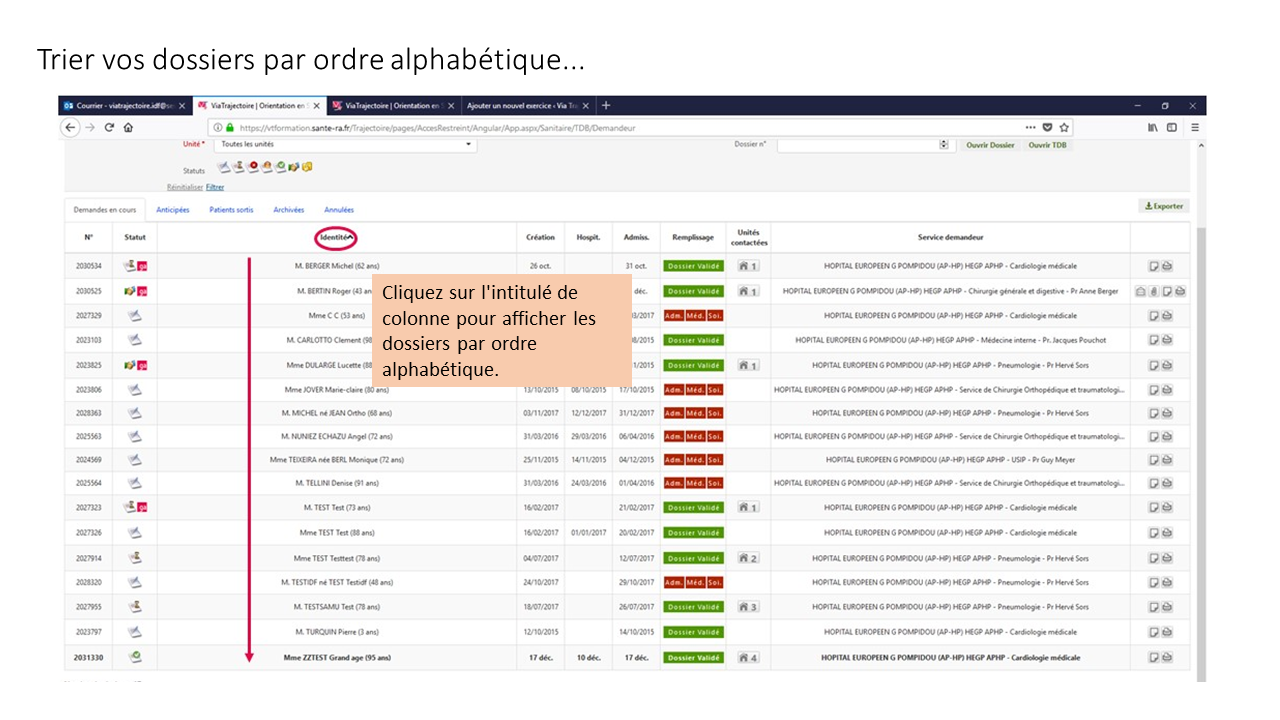This screenshot has width=1280, height=720.
Task: Click into the Dossier n° input field
Action: point(857,145)
